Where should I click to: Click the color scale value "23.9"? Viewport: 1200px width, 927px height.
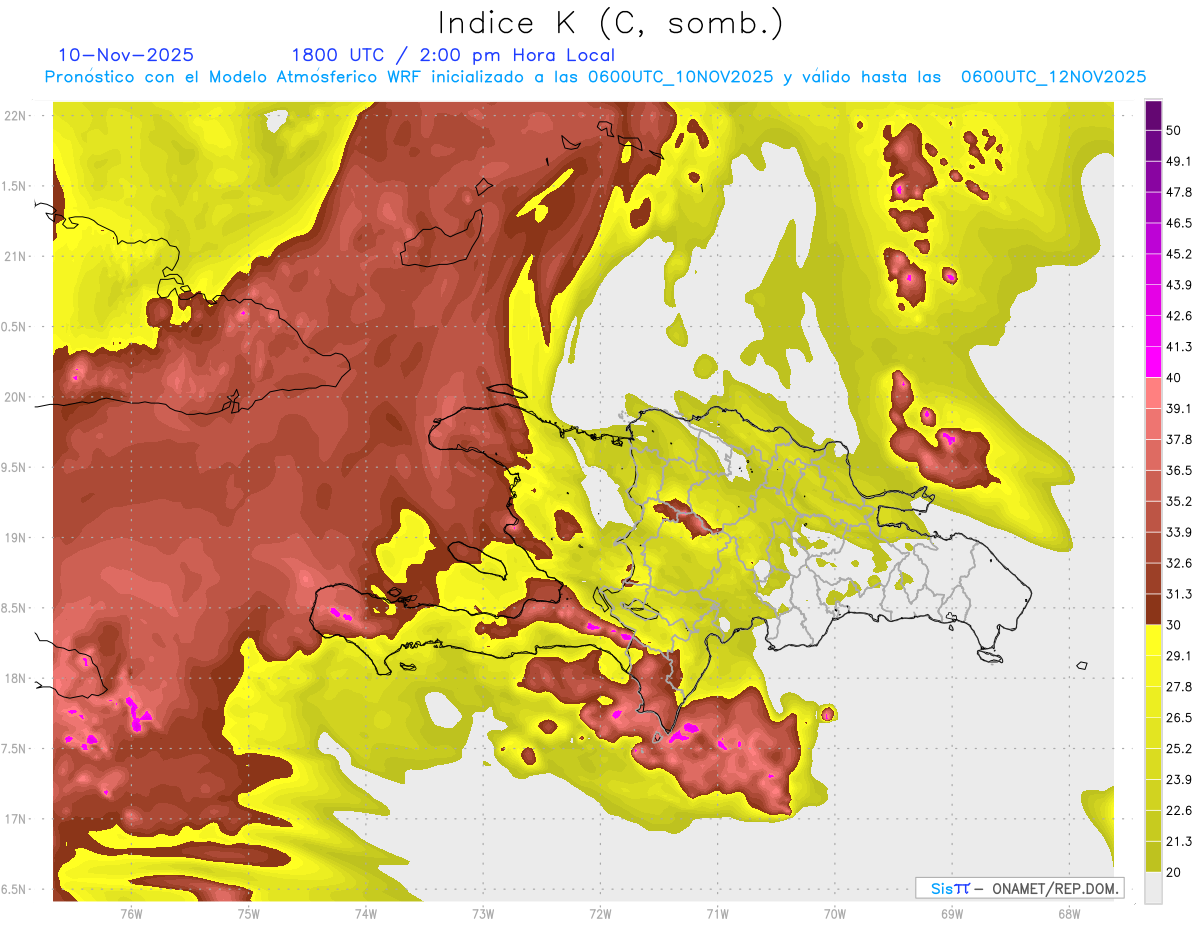1178,780
